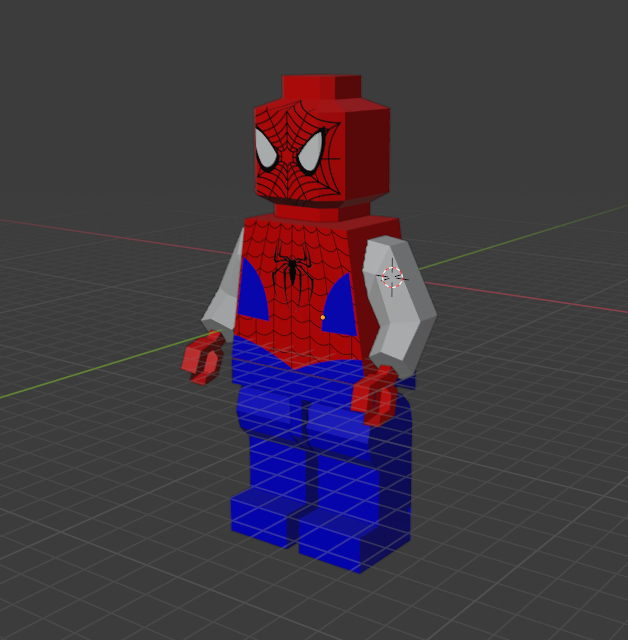Image resolution: width=628 pixels, height=640 pixels.
Task: Click the 3D cursor crosshair circle
Action: click(392, 278)
